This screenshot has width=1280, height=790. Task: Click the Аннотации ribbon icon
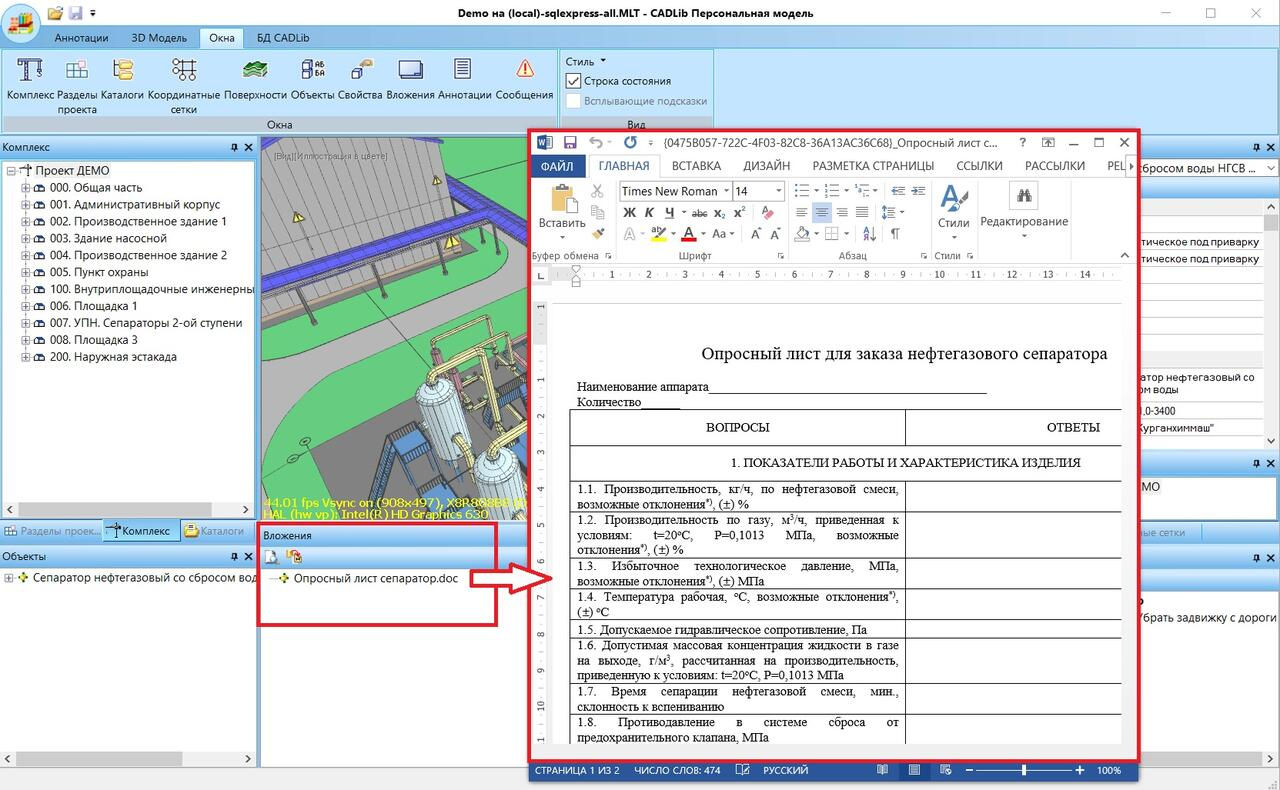462,70
